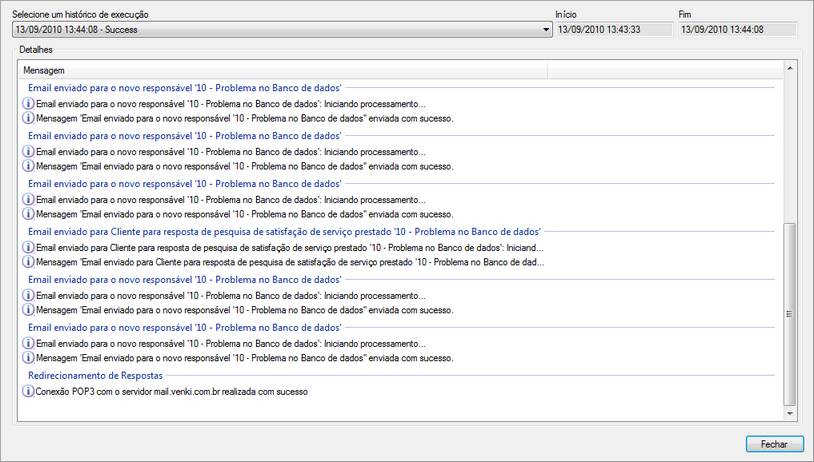Click the Início date field
The height and width of the screenshot is (462, 814).
coord(614,30)
